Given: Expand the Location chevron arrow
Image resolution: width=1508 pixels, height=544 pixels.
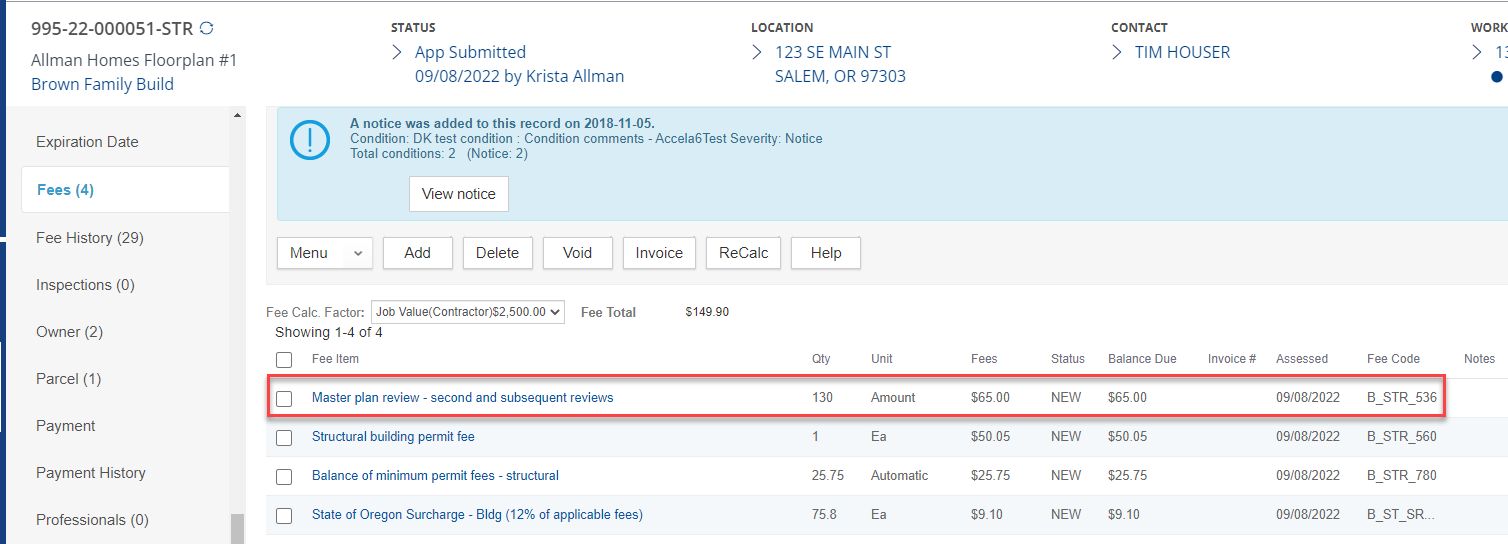Looking at the screenshot, I should [x=757, y=52].
